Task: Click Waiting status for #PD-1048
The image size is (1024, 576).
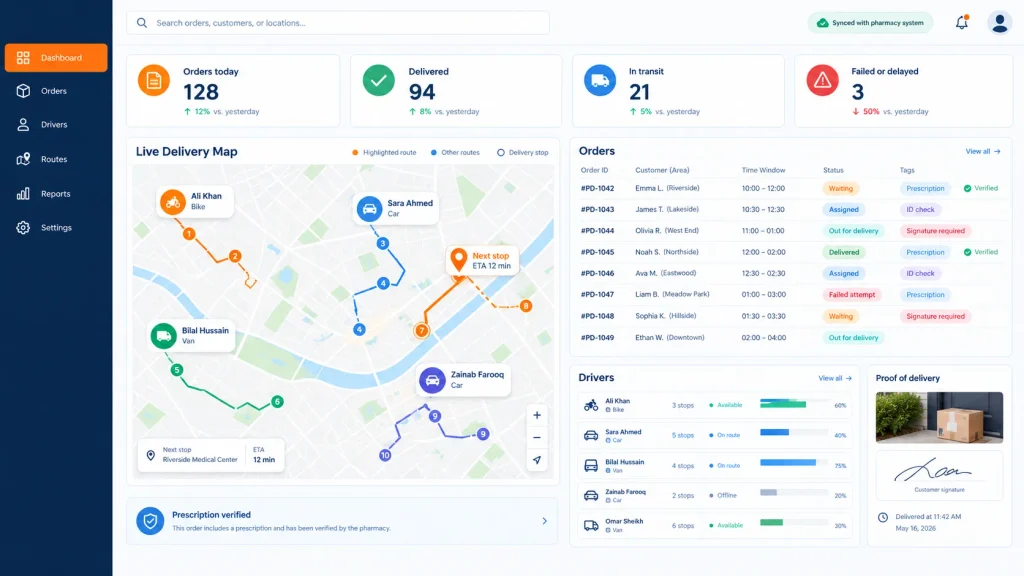Action: 840,316
